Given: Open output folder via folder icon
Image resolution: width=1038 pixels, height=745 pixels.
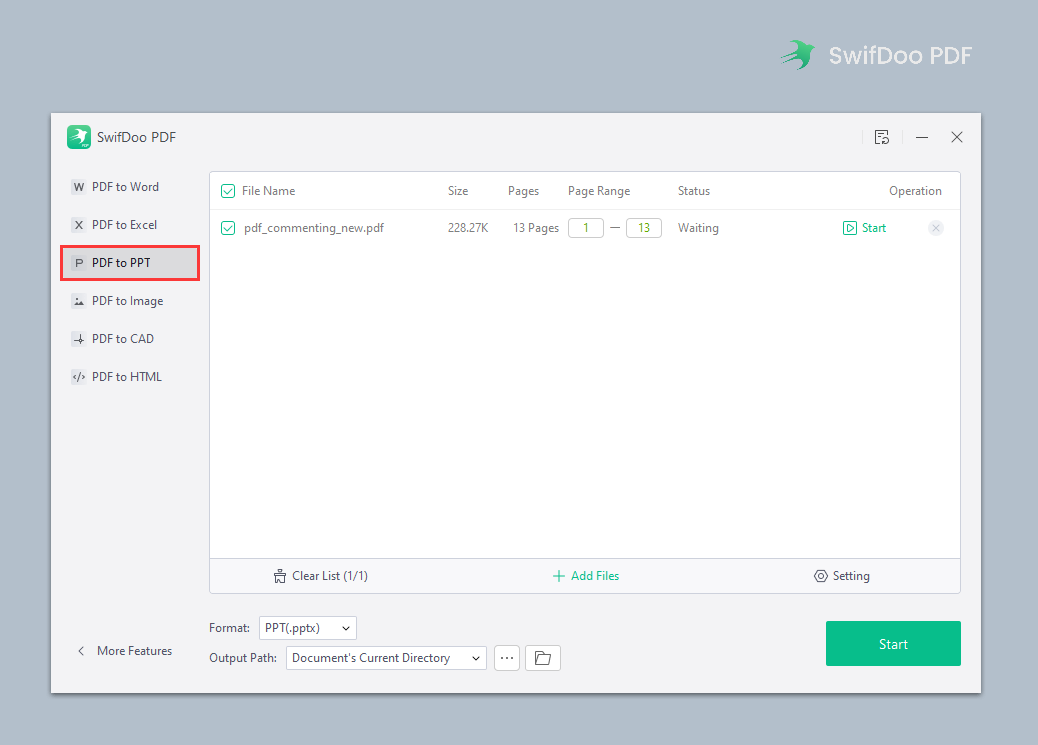Looking at the screenshot, I should [x=543, y=658].
